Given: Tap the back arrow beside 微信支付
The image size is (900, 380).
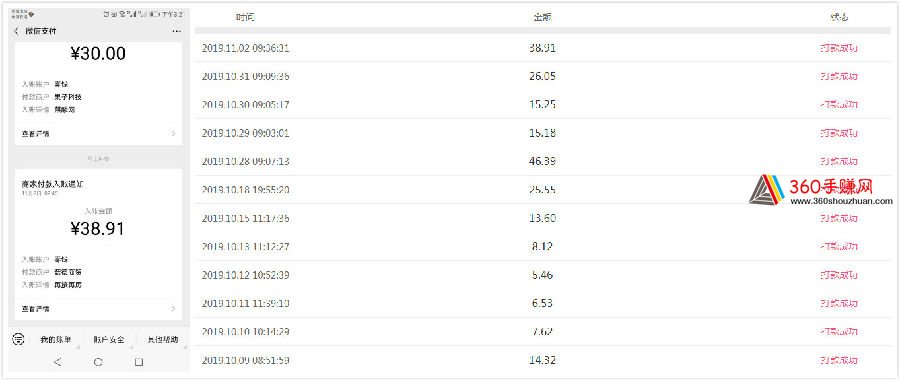Looking at the screenshot, I should (16, 31).
